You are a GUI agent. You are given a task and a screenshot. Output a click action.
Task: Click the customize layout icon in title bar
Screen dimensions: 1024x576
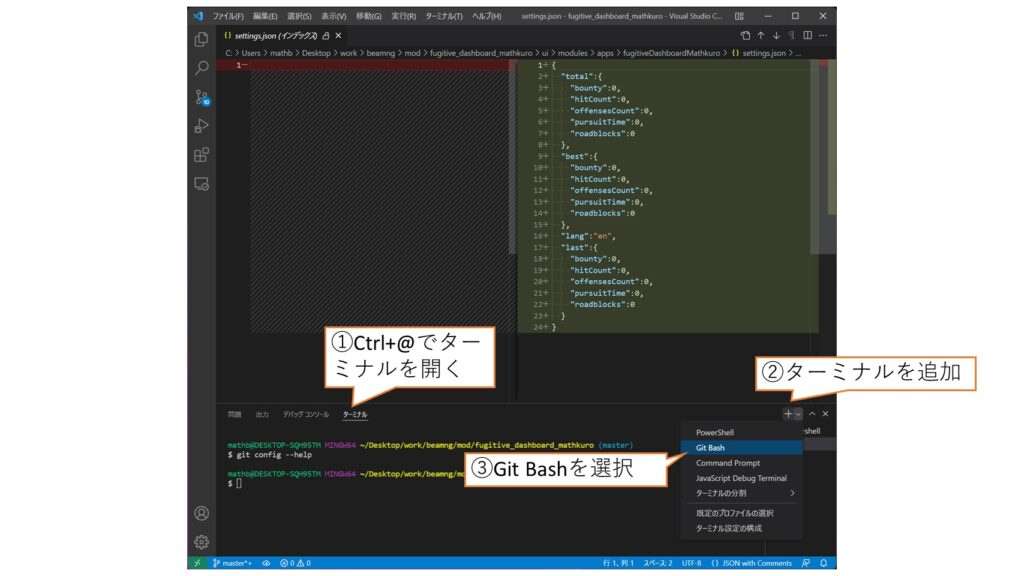click(739, 16)
